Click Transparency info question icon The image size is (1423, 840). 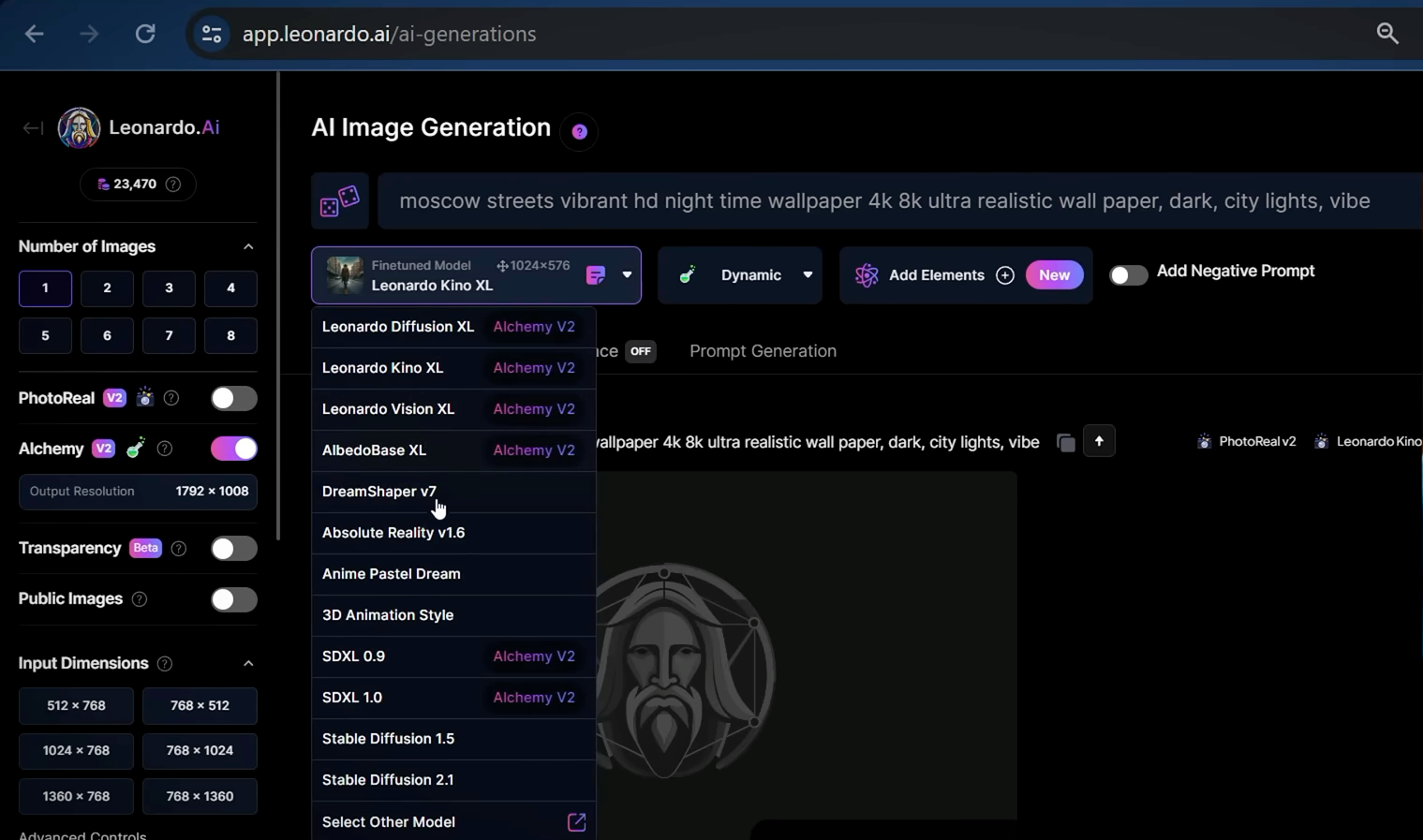(x=179, y=548)
